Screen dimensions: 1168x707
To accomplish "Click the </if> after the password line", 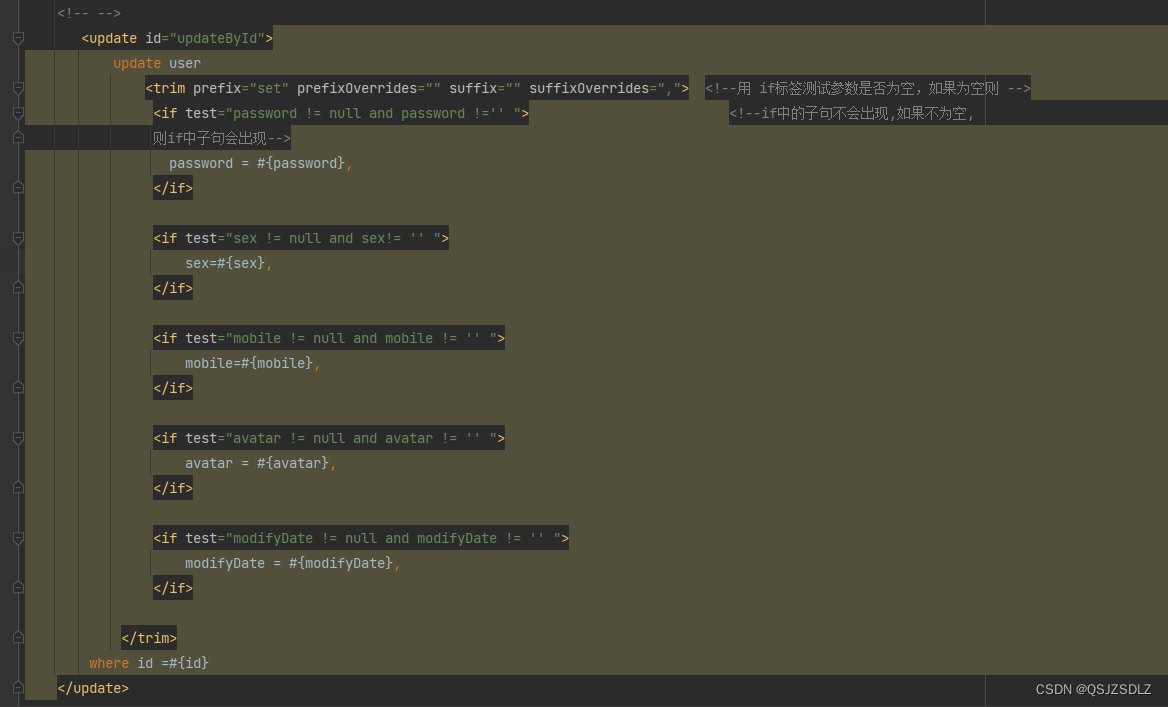I will [x=173, y=188].
